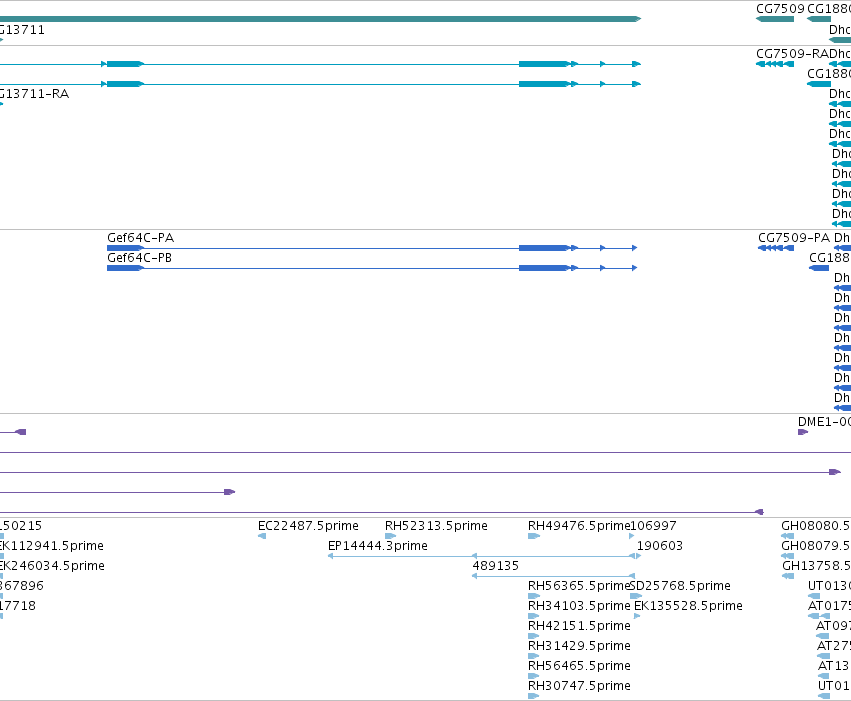
Task: Open the RH34103.5prime label
Action: click(579, 606)
